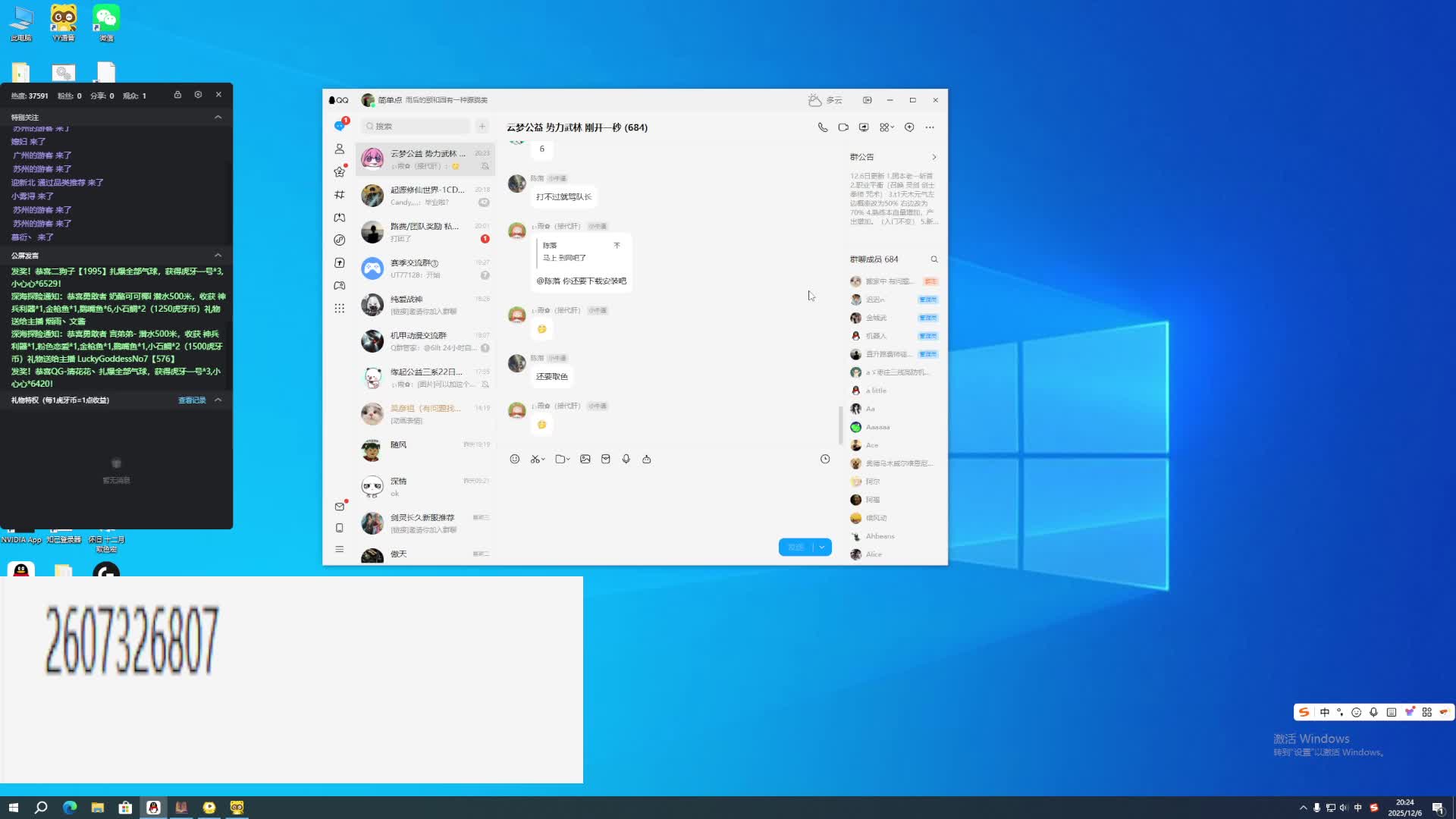Collapse the 公屏发言 section
1456x819 pixels.
click(x=218, y=256)
